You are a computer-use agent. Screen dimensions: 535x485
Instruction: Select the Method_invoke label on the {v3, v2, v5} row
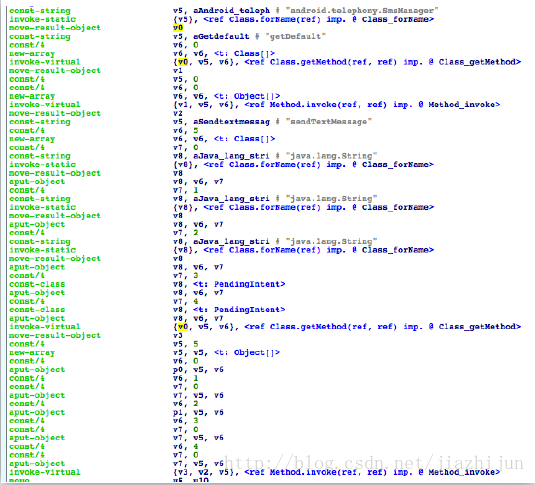[x=462, y=472]
